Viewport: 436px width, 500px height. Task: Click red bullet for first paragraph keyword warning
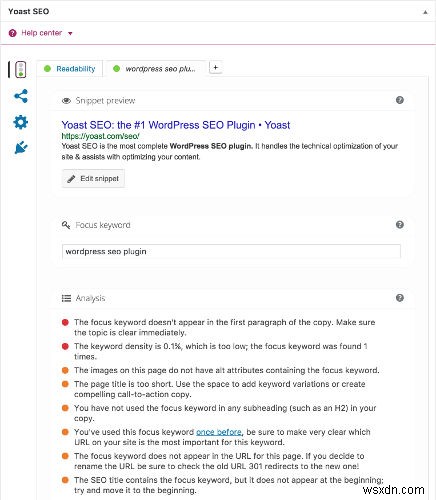(65, 322)
